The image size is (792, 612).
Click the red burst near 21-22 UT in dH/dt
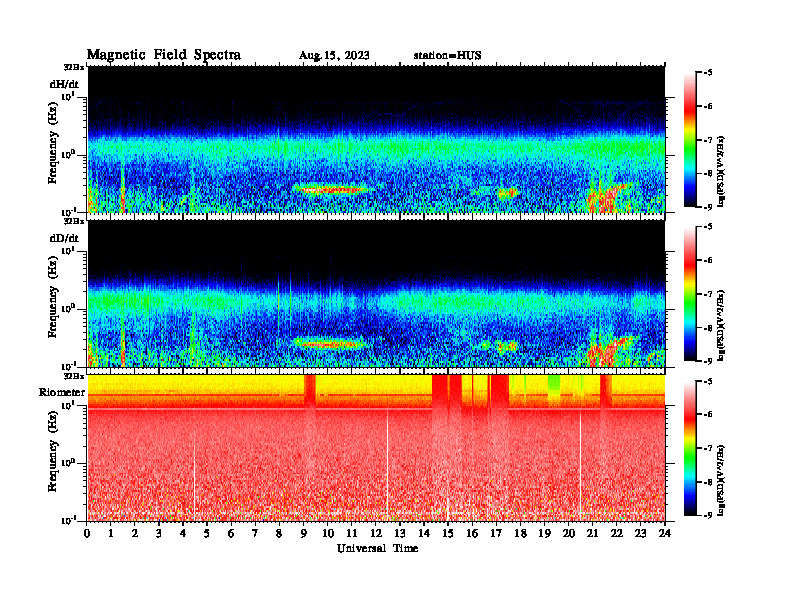tap(606, 198)
